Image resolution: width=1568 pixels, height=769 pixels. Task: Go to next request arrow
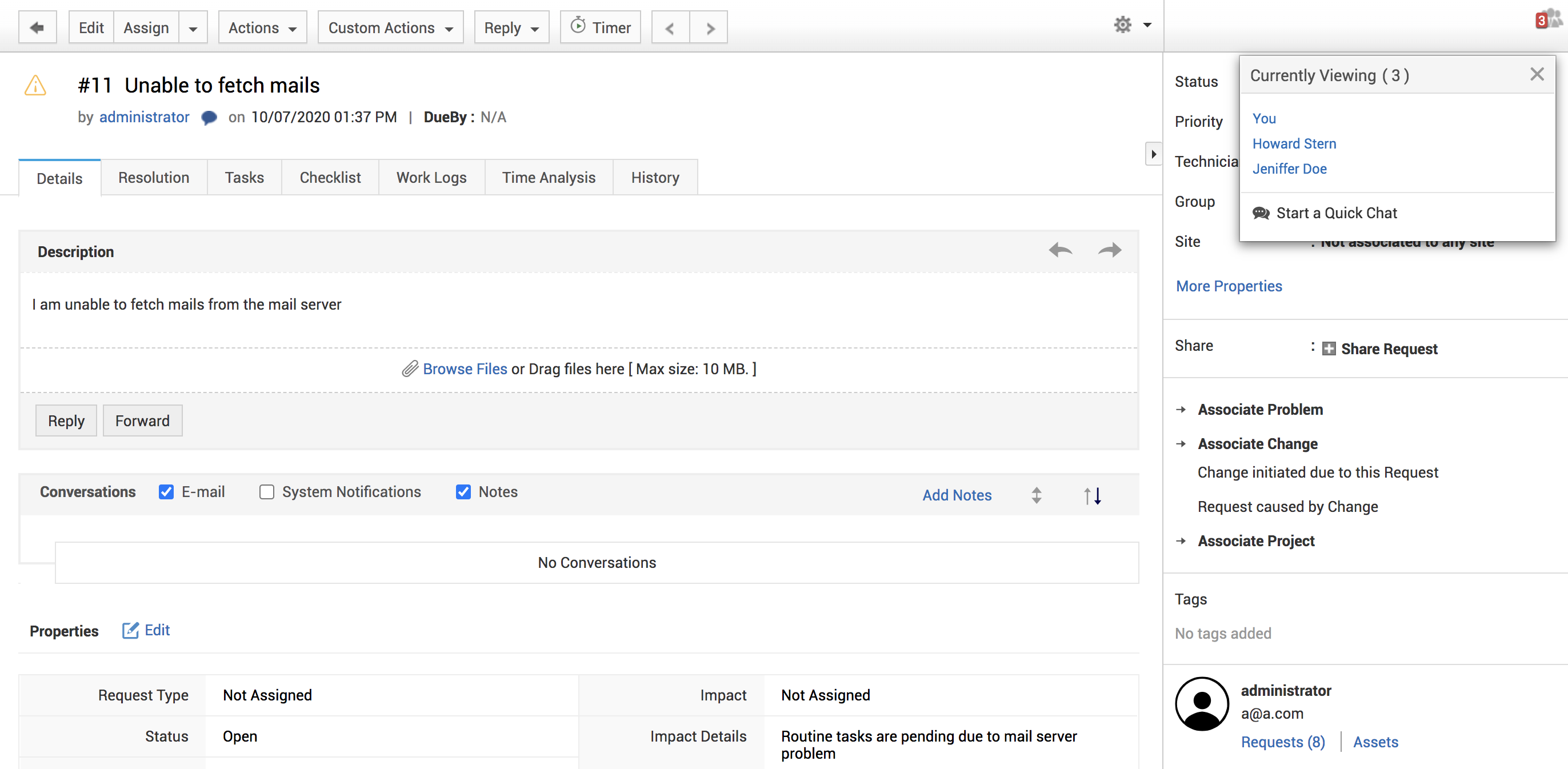(x=709, y=28)
